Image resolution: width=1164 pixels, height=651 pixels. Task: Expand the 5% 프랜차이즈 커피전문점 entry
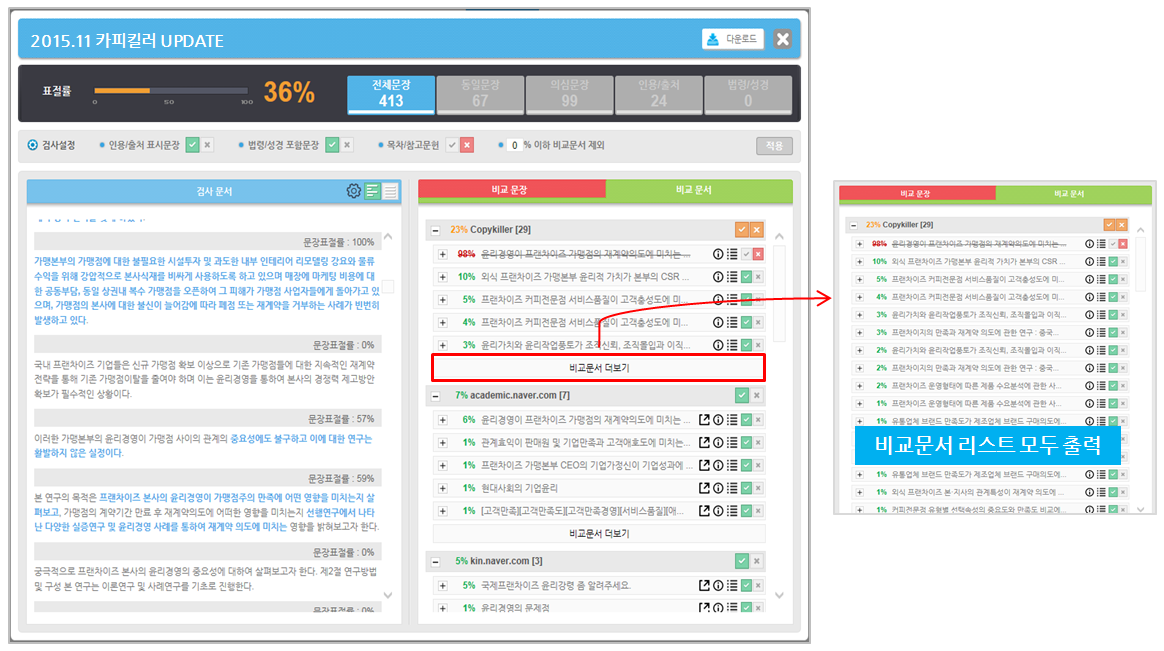pos(442,300)
